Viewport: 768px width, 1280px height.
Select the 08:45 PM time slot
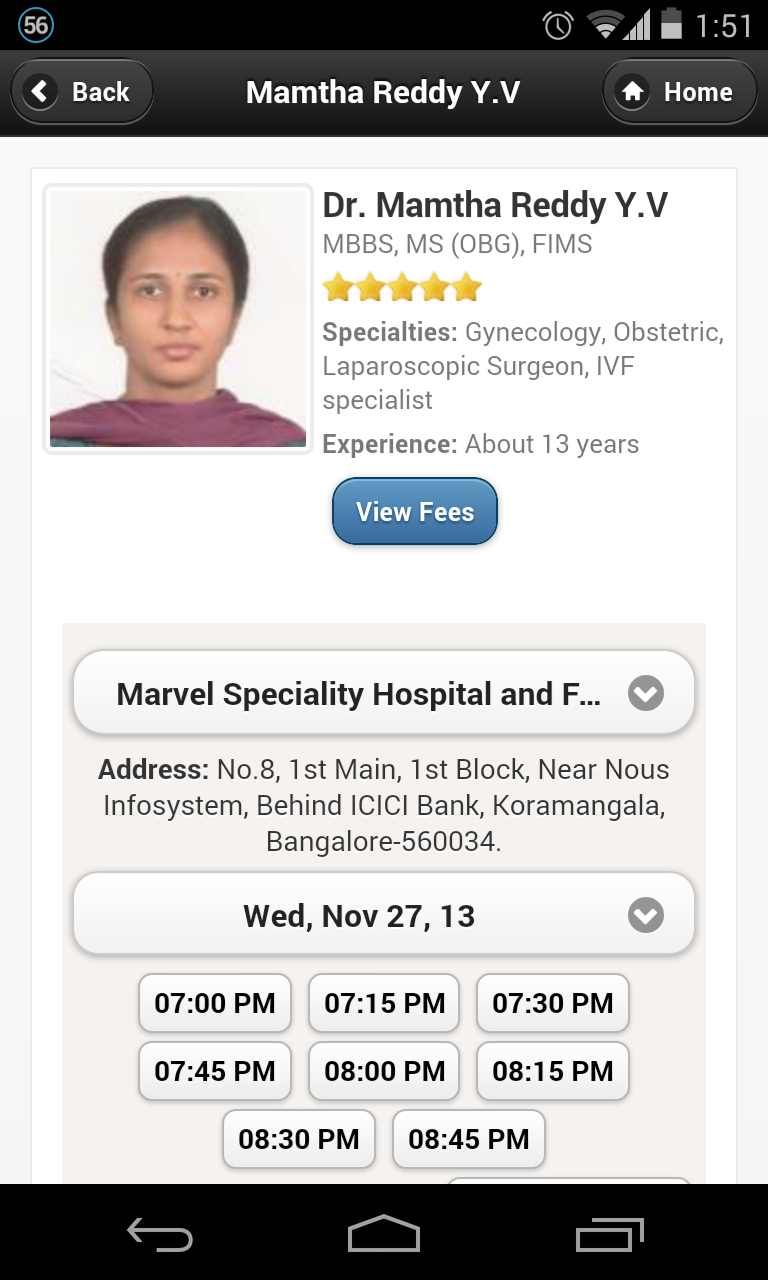pos(469,1139)
